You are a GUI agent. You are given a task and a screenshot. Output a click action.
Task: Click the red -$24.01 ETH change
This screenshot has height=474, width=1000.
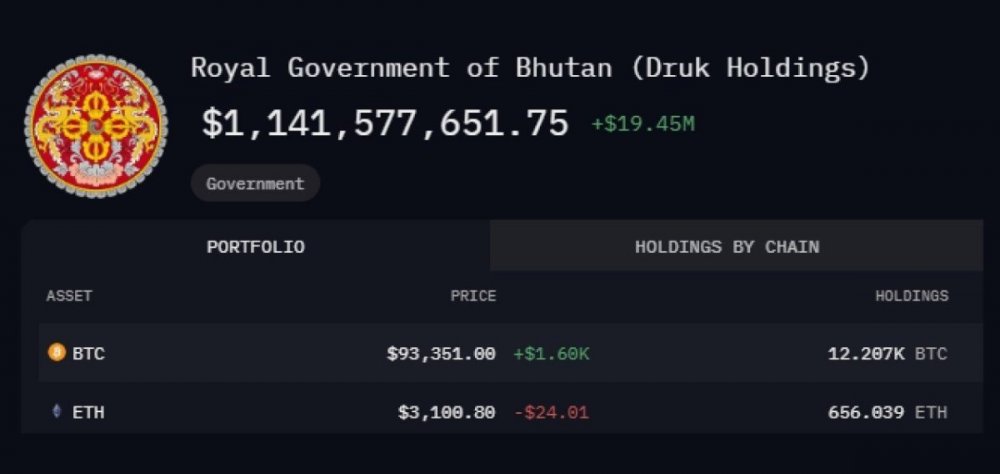click(551, 411)
